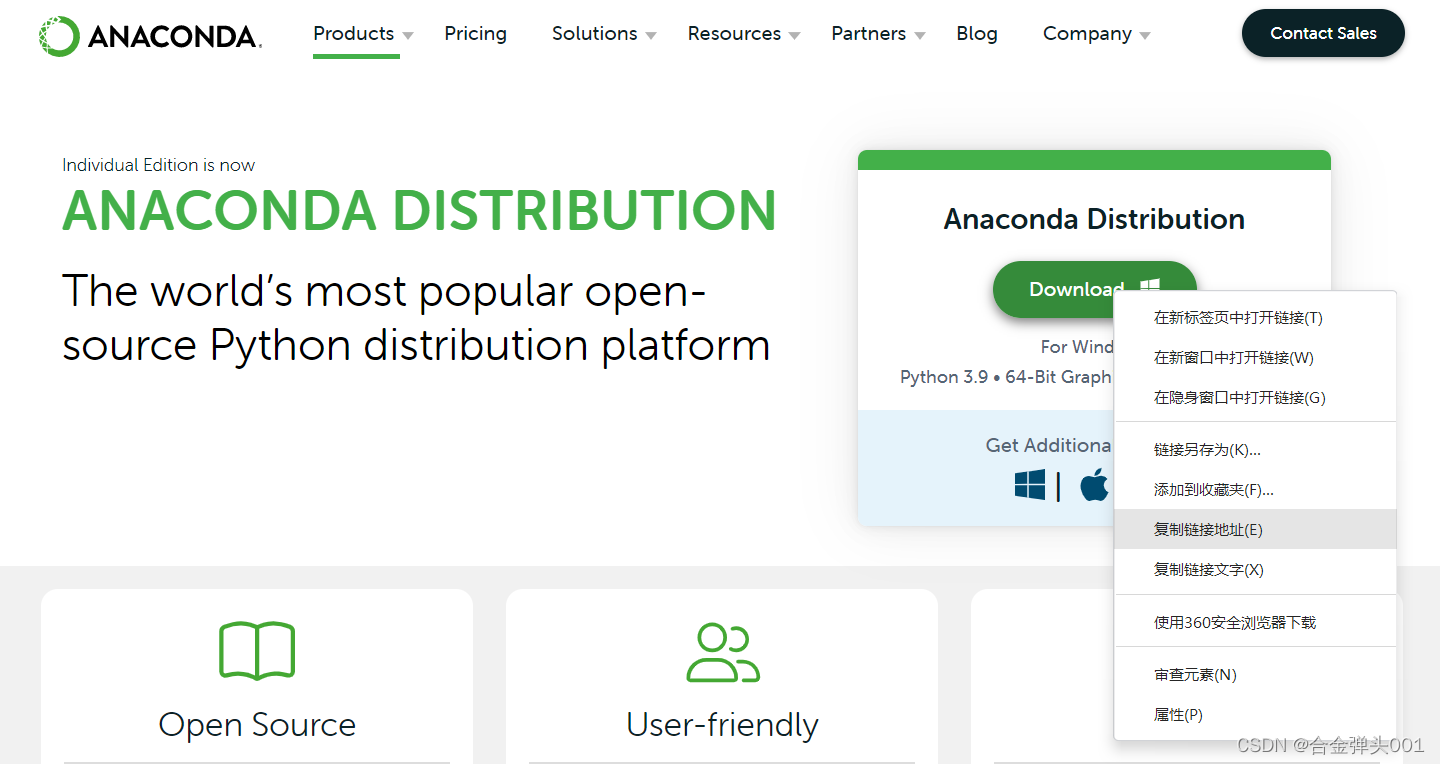The width and height of the screenshot is (1440, 764).
Task: Select 属性(P) from the context menu
Action: (x=1255, y=715)
